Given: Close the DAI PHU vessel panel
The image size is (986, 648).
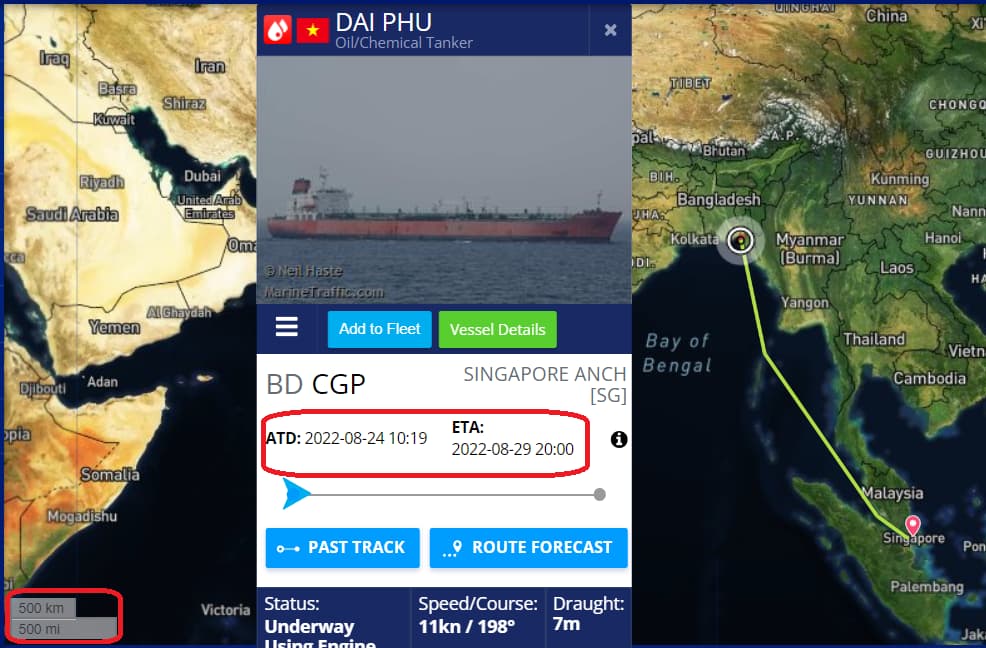Looking at the screenshot, I should point(610,30).
